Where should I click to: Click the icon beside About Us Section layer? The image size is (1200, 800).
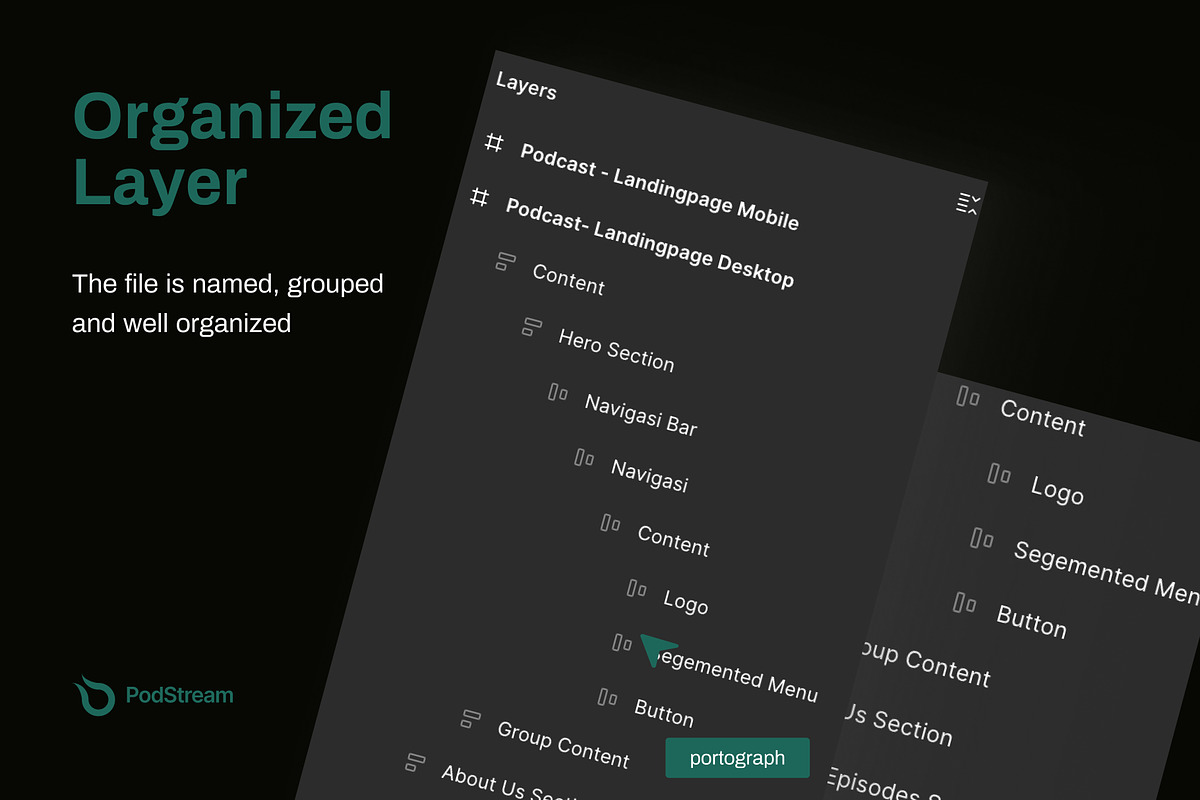416,761
